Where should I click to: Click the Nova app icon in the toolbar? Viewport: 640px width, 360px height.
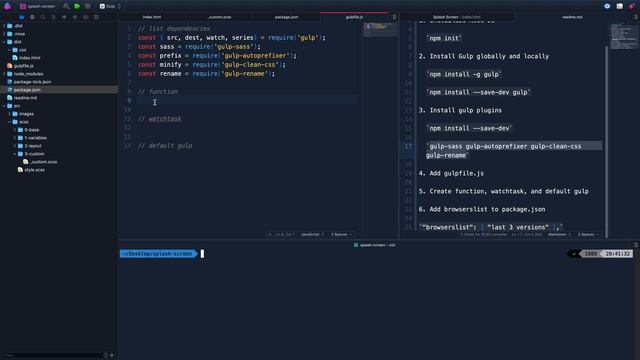(7, 6)
